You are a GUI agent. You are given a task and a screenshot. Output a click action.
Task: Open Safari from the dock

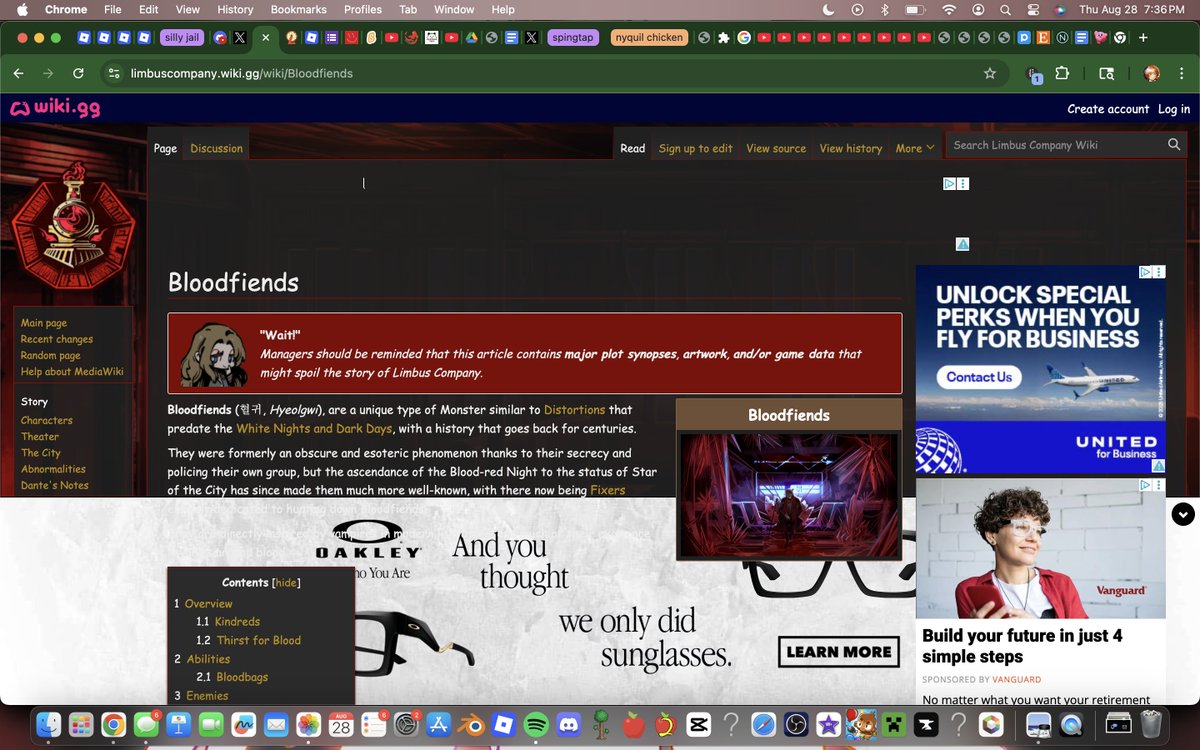point(763,723)
